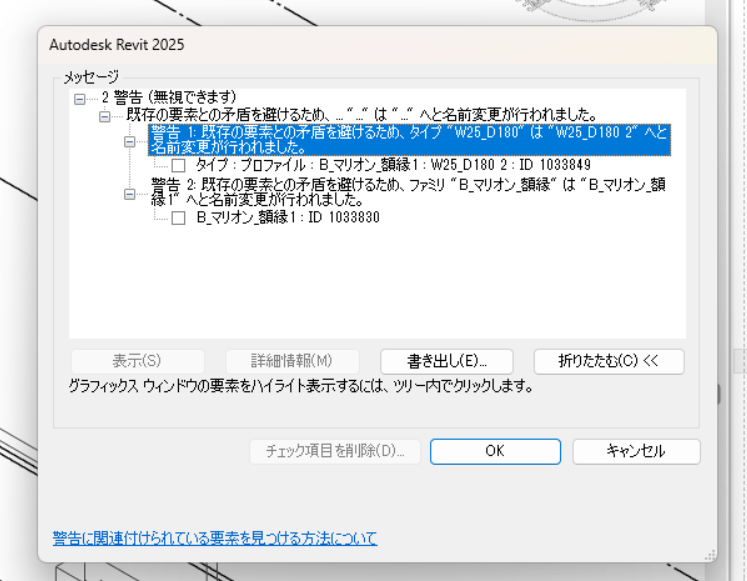Select the highlighted 警告 1 message row
This screenshot has width=747, height=581.
pyautogui.click(x=409, y=140)
